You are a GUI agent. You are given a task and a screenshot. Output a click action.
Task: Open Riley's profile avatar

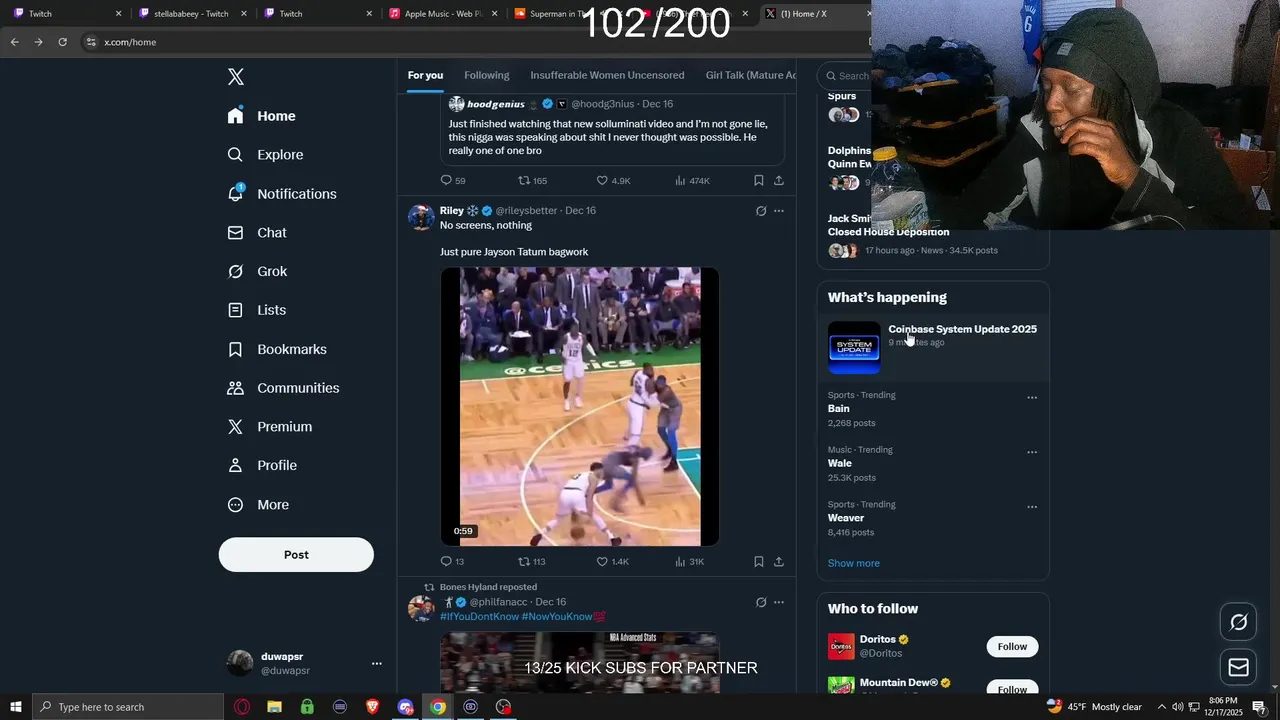pyautogui.click(x=421, y=217)
